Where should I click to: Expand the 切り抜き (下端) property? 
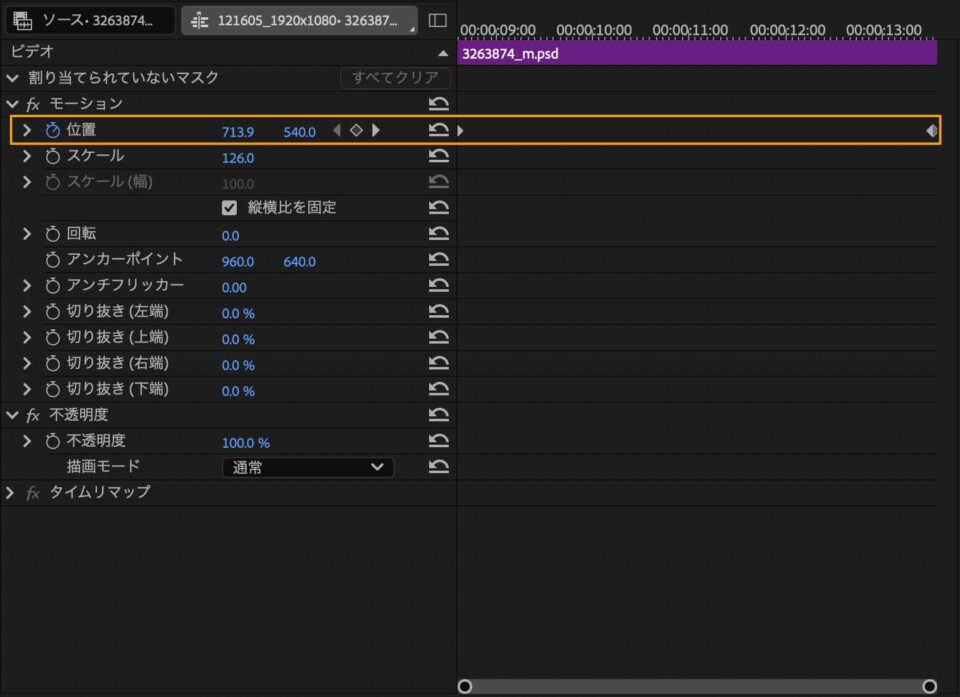[x=27, y=389]
